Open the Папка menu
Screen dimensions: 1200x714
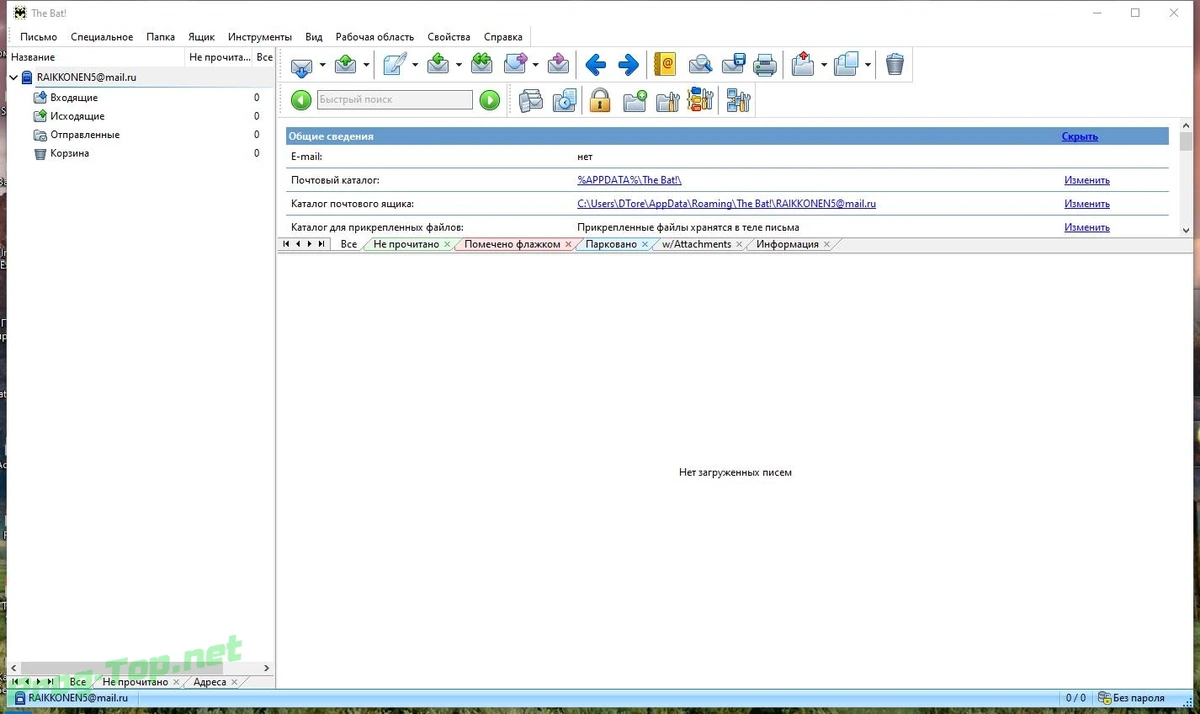pos(160,37)
